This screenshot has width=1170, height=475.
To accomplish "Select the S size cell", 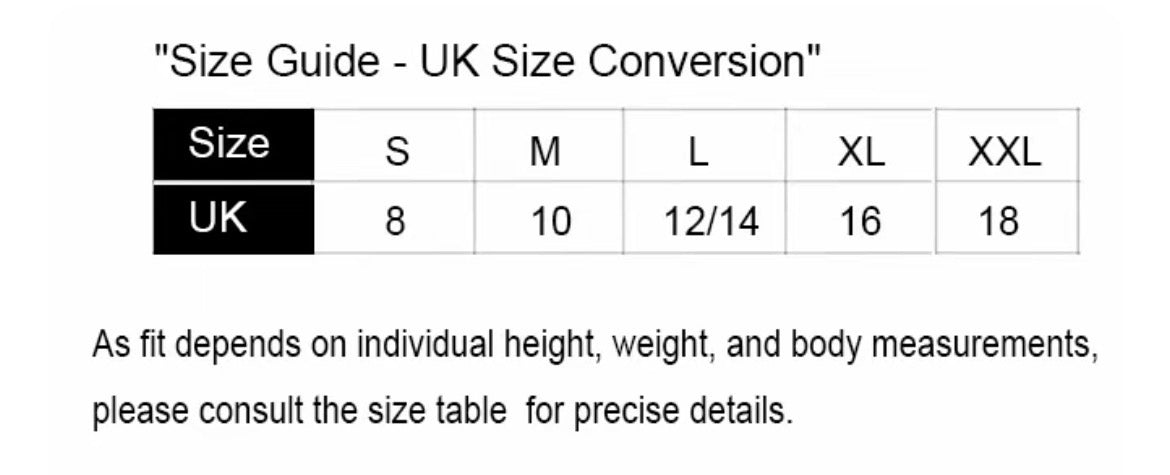I will point(395,145).
